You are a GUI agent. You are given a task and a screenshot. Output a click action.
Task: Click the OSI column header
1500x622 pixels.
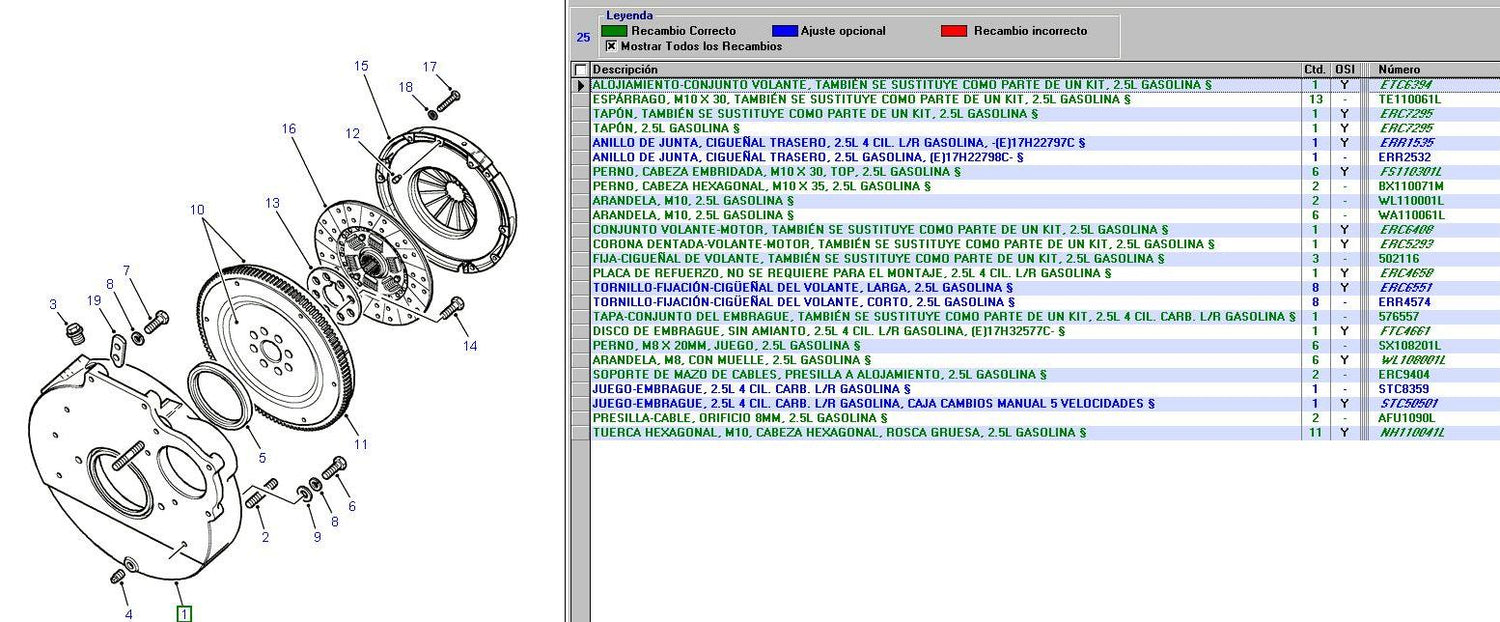pos(1345,70)
